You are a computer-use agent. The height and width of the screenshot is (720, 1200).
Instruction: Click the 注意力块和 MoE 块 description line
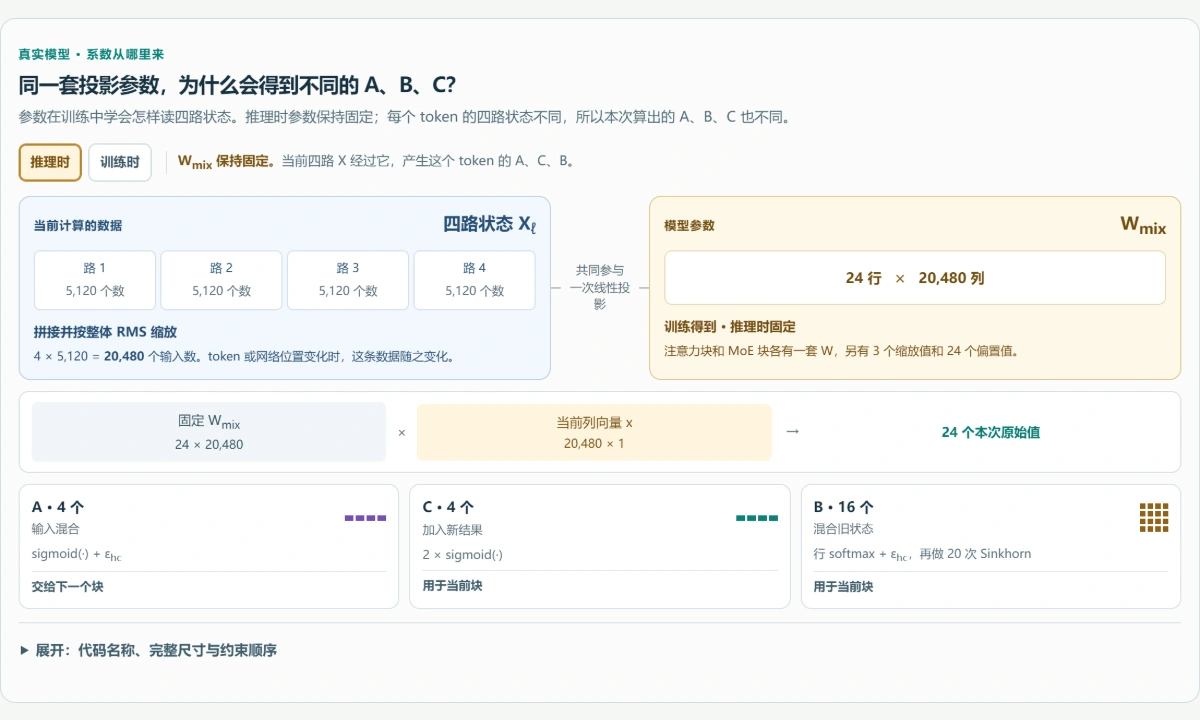coord(841,351)
